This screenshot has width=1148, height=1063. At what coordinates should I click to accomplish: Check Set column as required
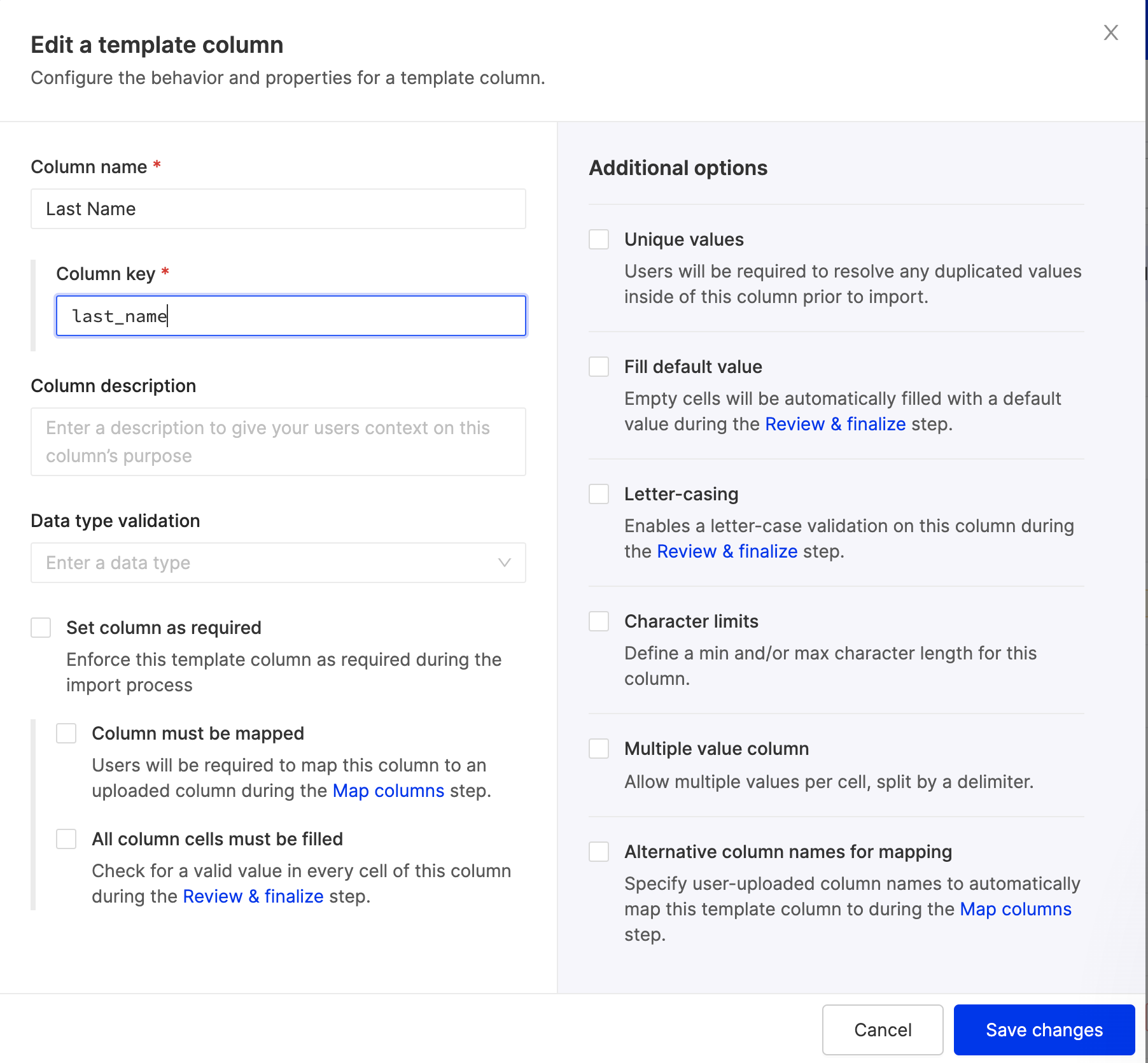point(41,628)
